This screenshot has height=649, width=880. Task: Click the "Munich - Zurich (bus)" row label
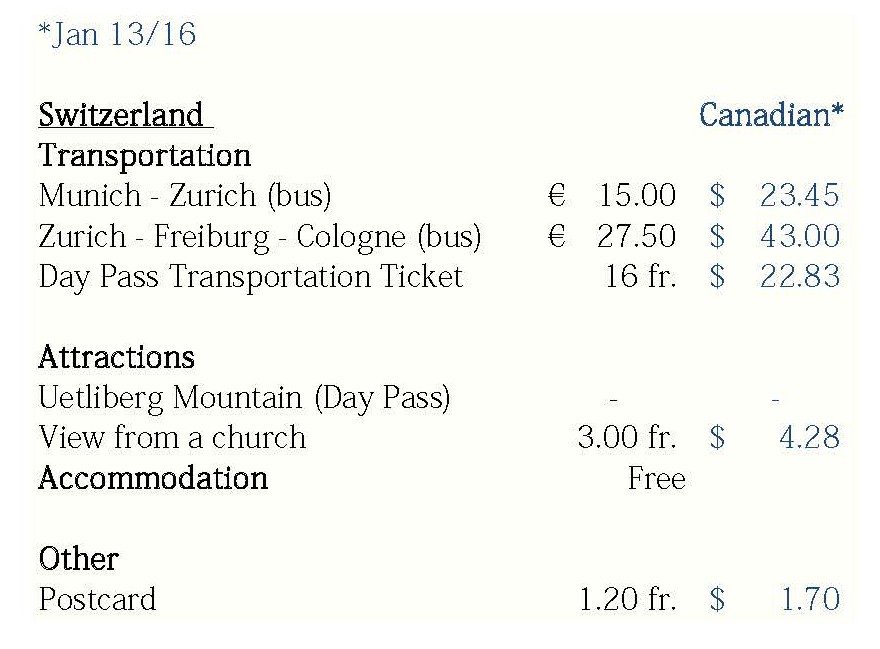coord(185,195)
